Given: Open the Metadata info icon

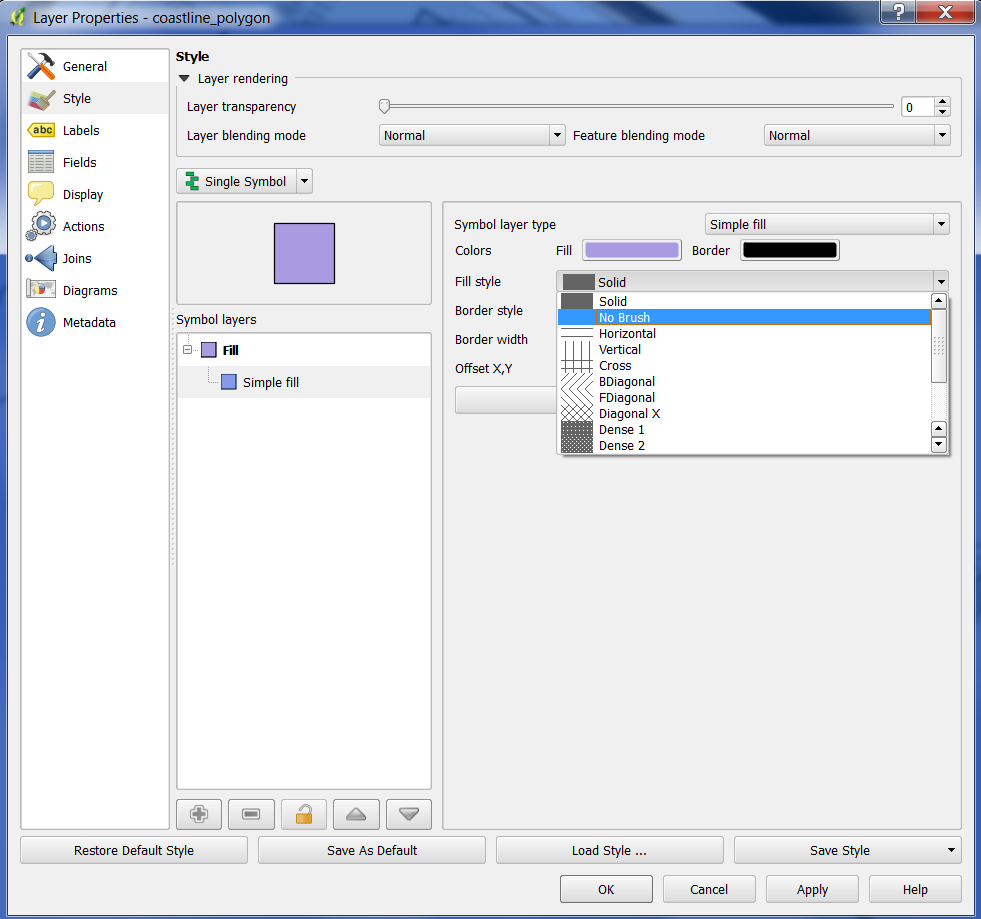Looking at the screenshot, I should coord(41,323).
